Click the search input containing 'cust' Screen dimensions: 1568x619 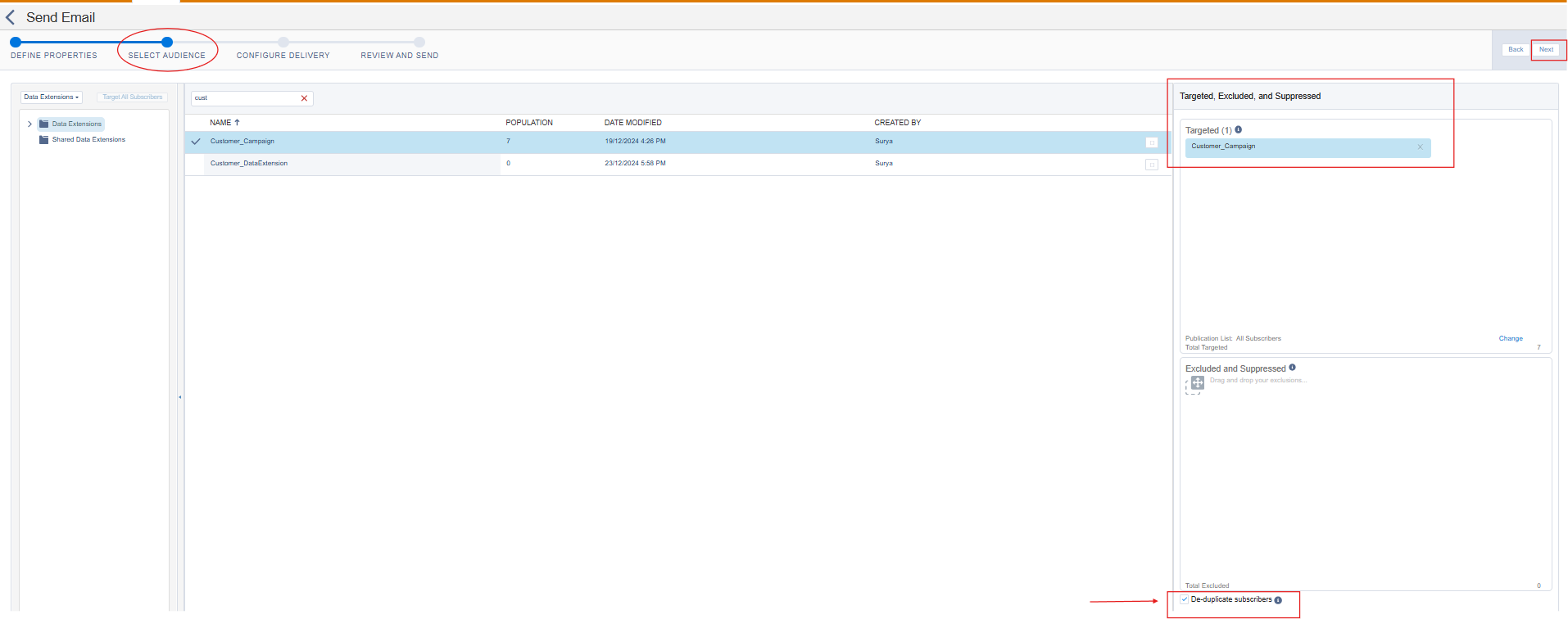[x=246, y=98]
